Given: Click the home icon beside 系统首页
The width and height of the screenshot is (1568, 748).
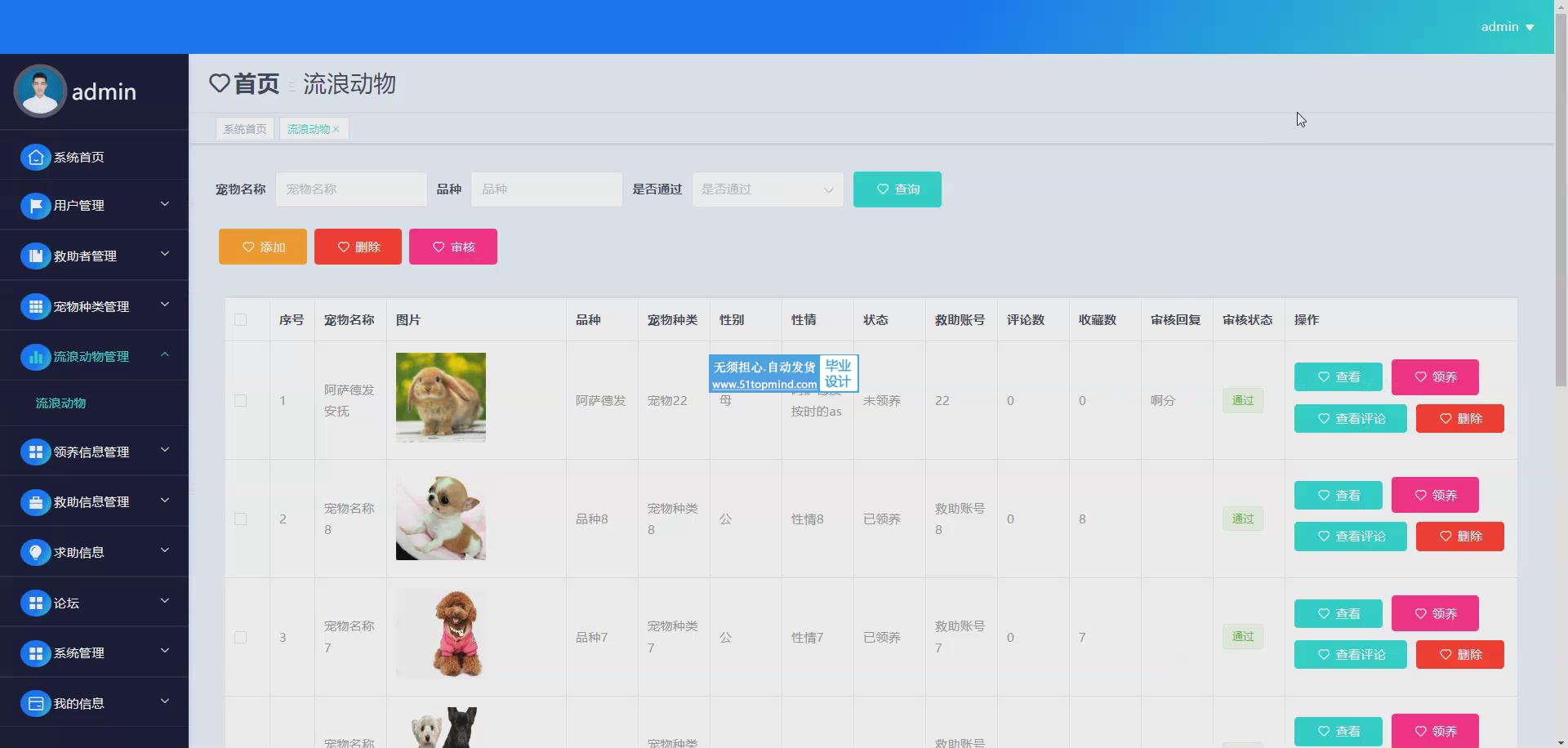Looking at the screenshot, I should pos(35,158).
